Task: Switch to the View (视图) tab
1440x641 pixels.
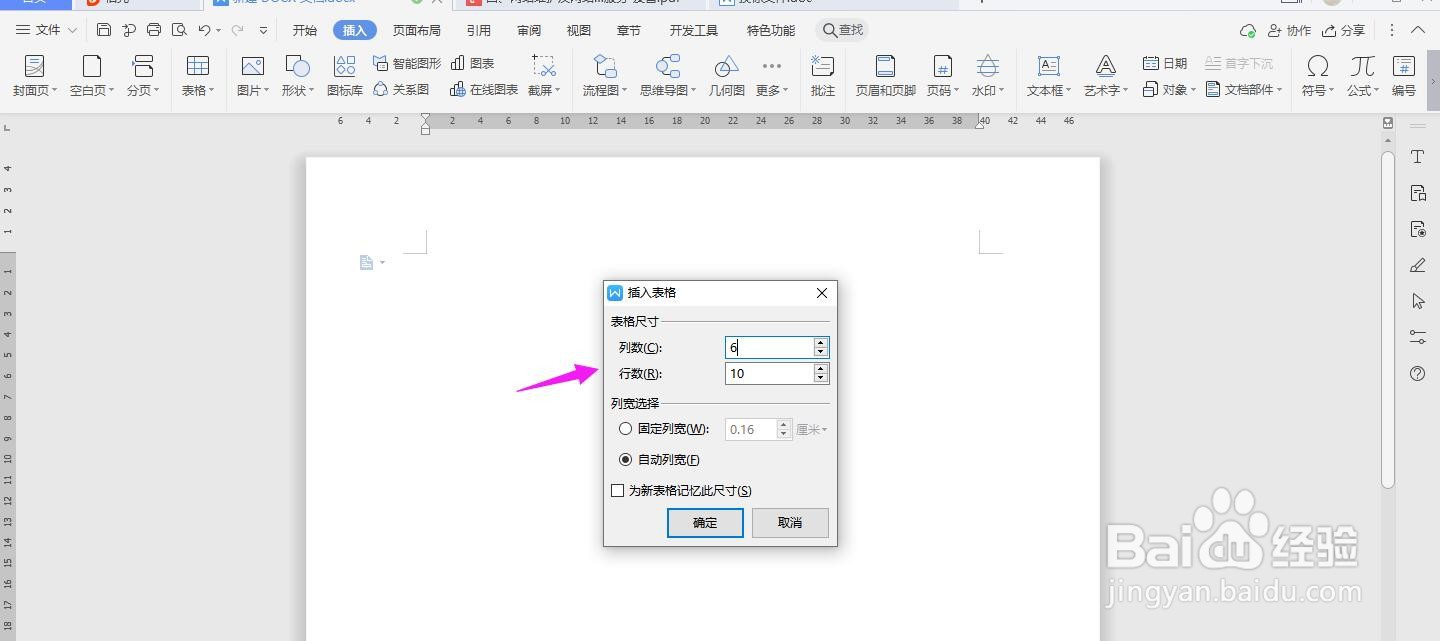Action: 579,30
